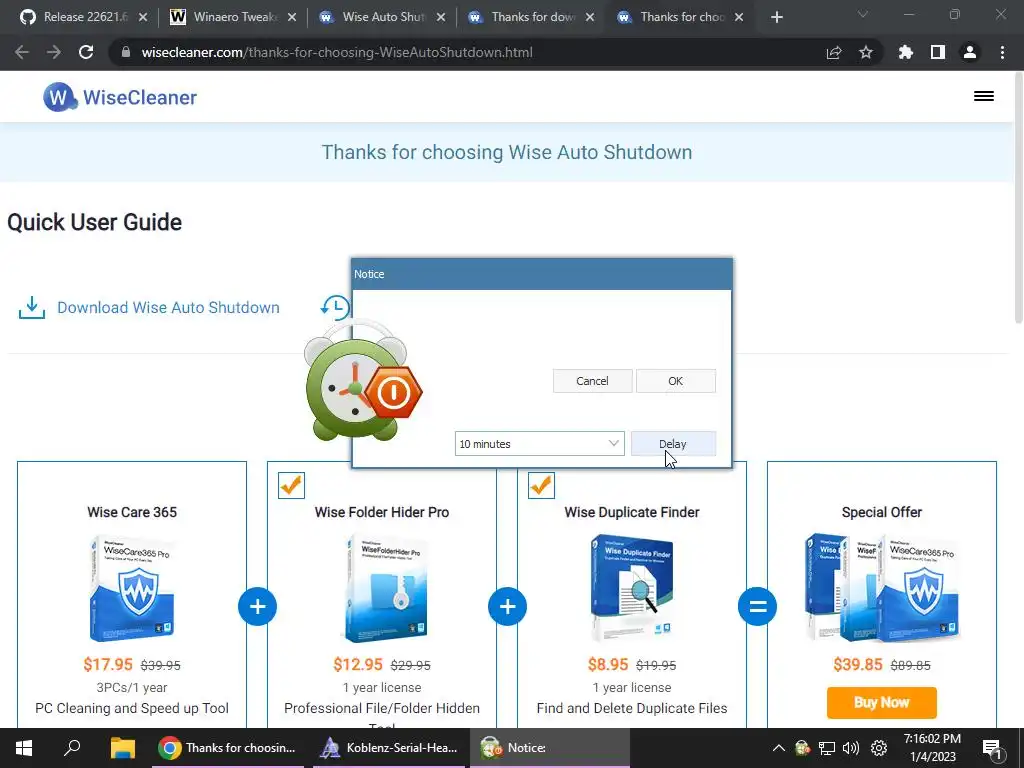The width and height of the screenshot is (1024, 768).
Task: Click the Download Wise Auto Shutdown link
Action: coord(168,308)
